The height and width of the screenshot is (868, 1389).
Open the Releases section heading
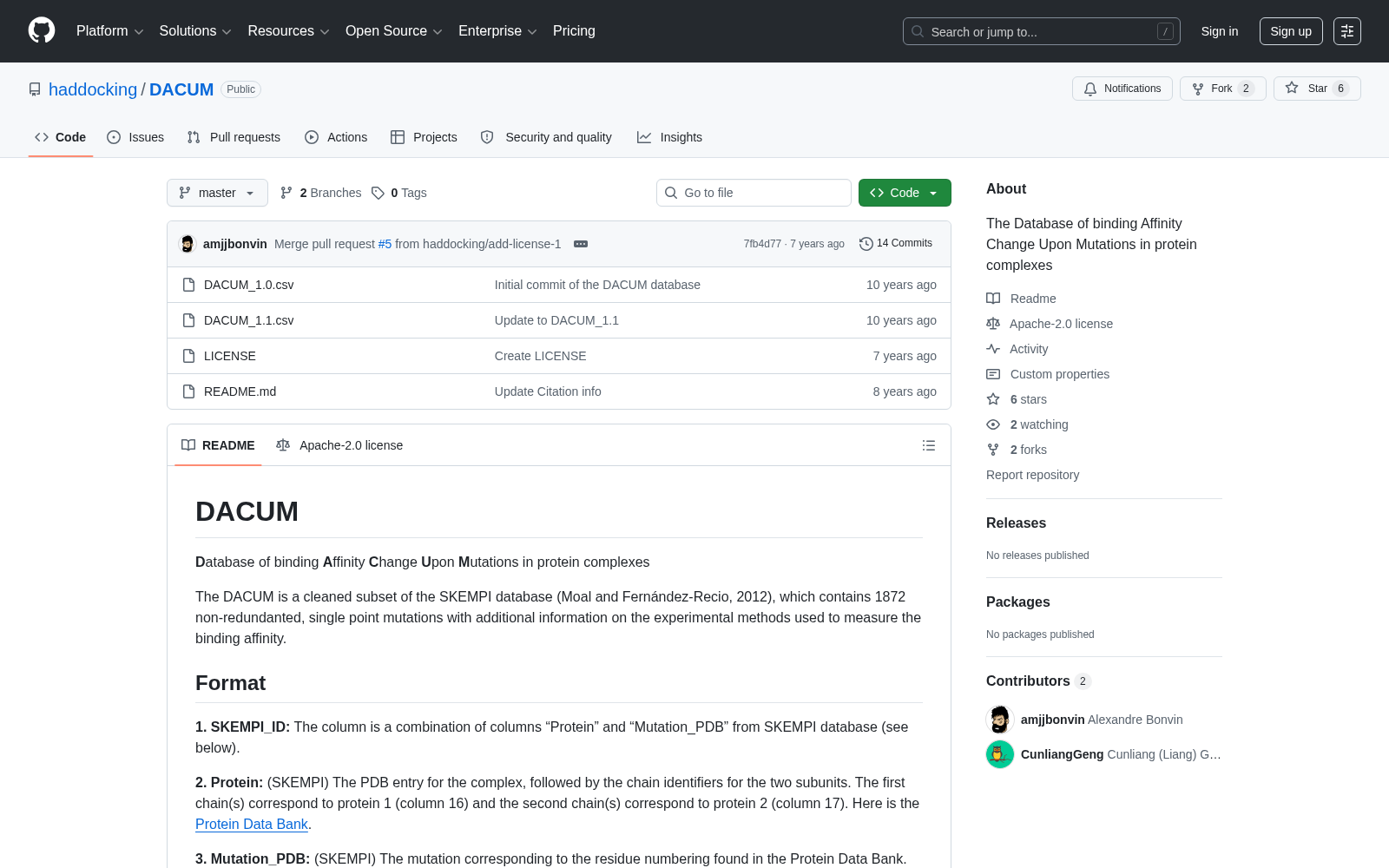pos(1016,523)
